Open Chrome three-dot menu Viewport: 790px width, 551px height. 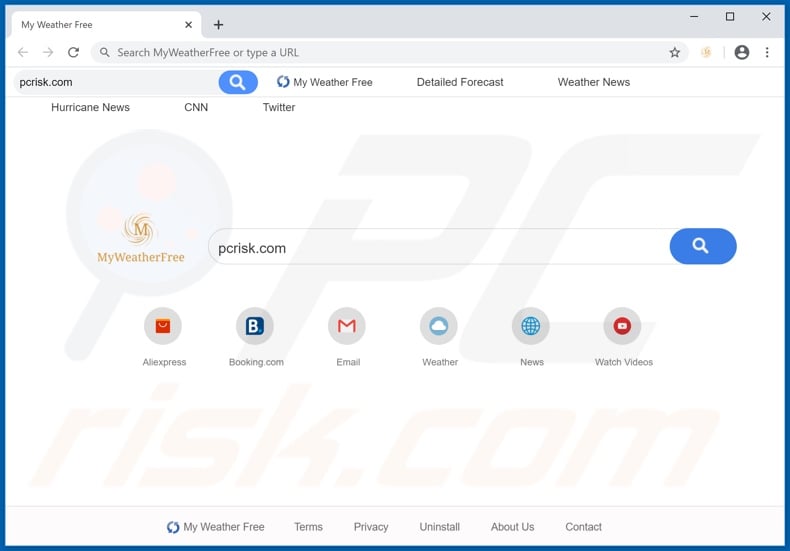767,52
